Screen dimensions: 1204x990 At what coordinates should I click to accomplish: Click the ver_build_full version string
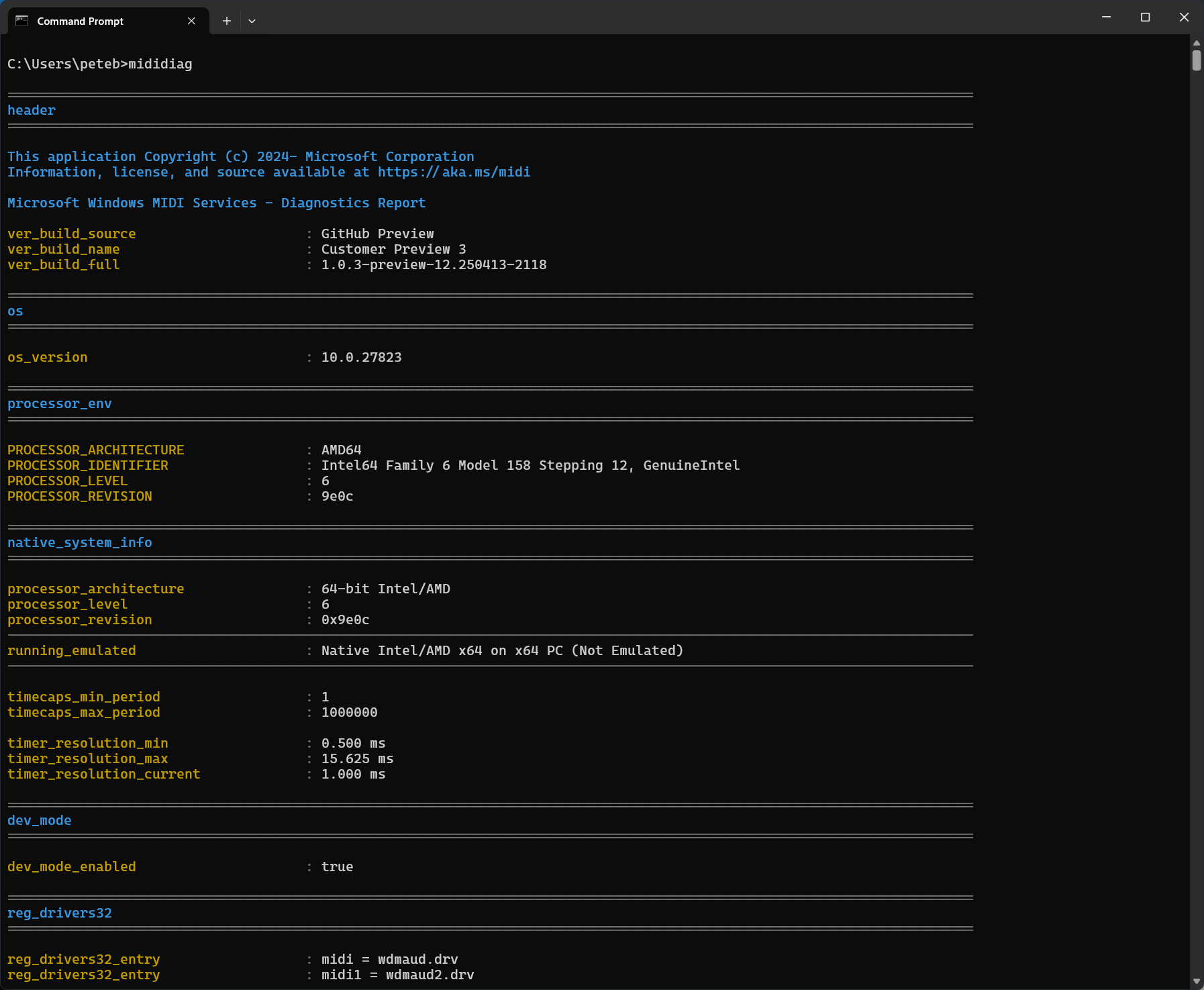coord(434,265)
